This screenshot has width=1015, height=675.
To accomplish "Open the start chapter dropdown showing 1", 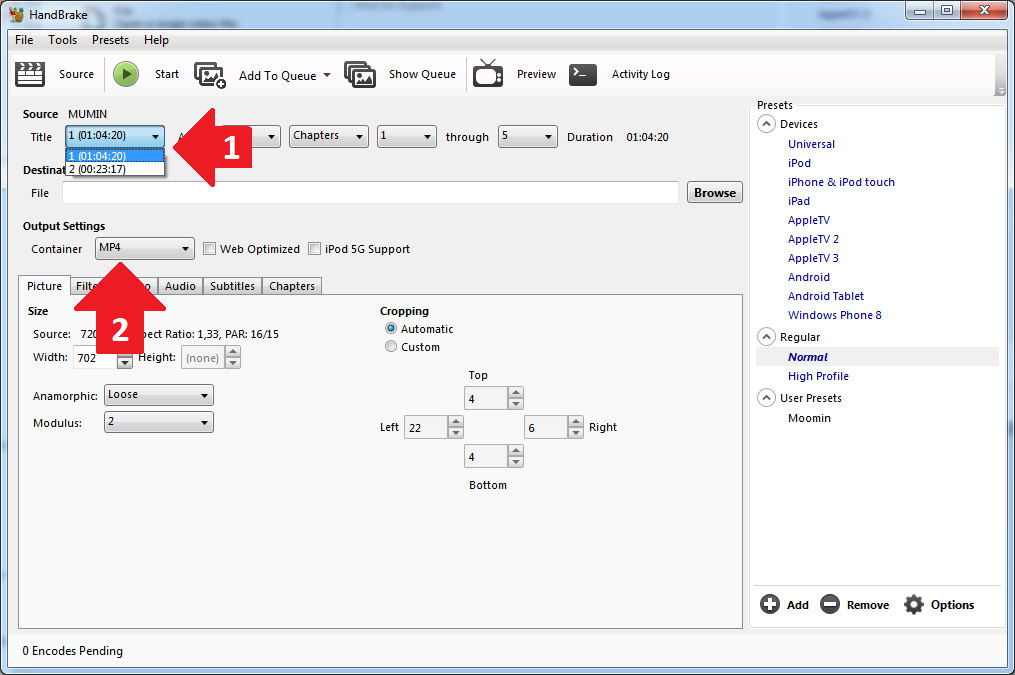I will coord(407,136).
